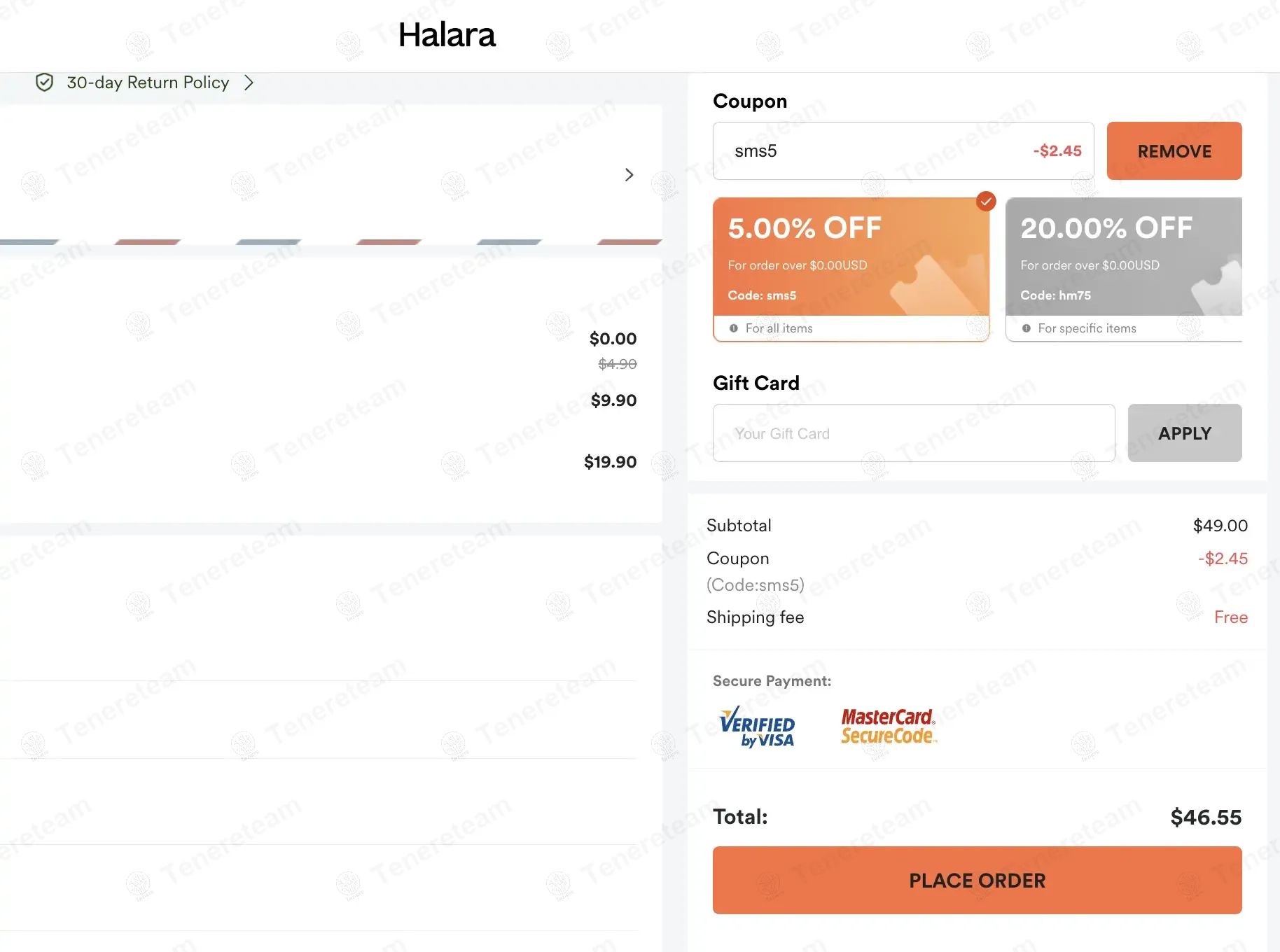Open the address card's right arrow
1280x952 pixels.
[629, 174]
